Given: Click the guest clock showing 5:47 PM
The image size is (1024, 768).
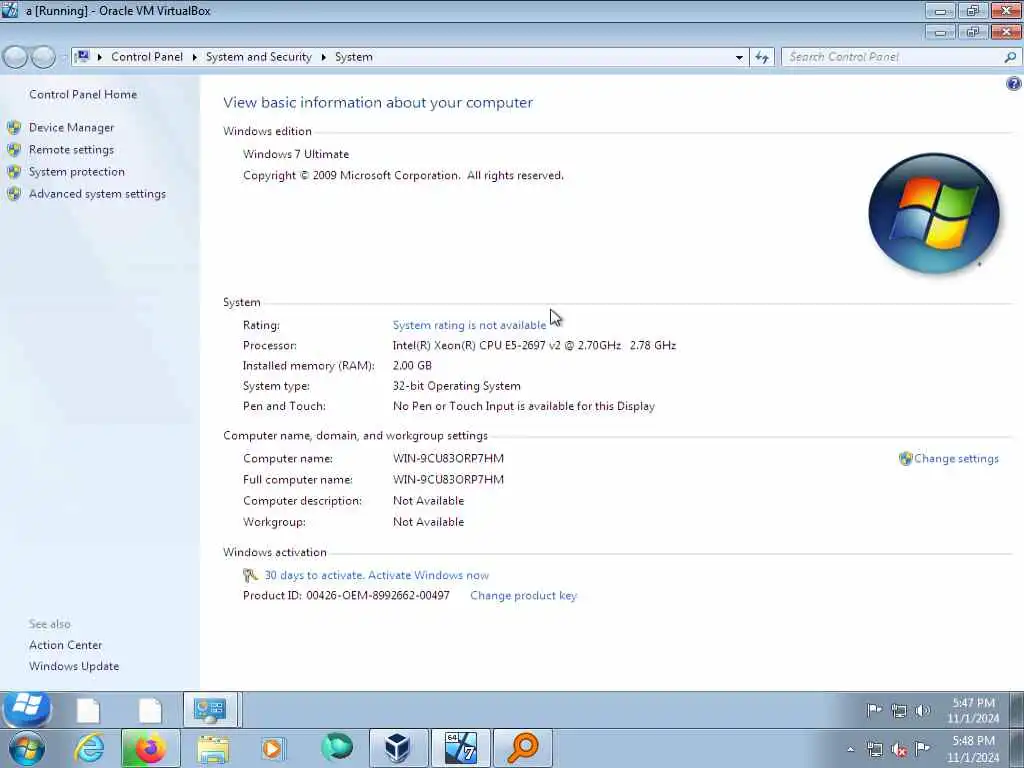Looking at the screenshot, I should (x=974, y=711).
